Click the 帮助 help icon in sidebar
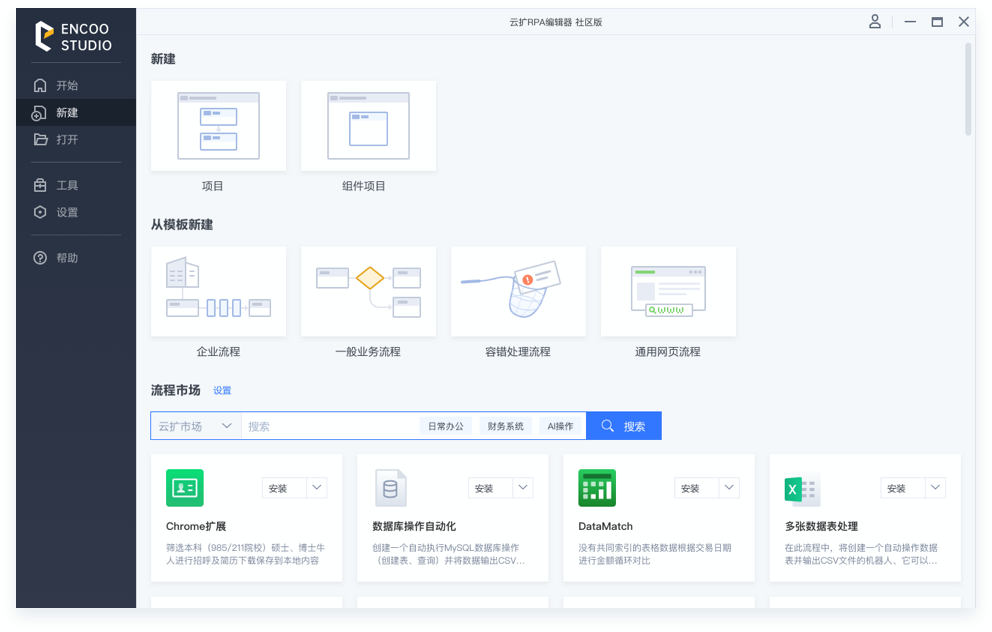The image size is (992, 632). pos(40,258)
